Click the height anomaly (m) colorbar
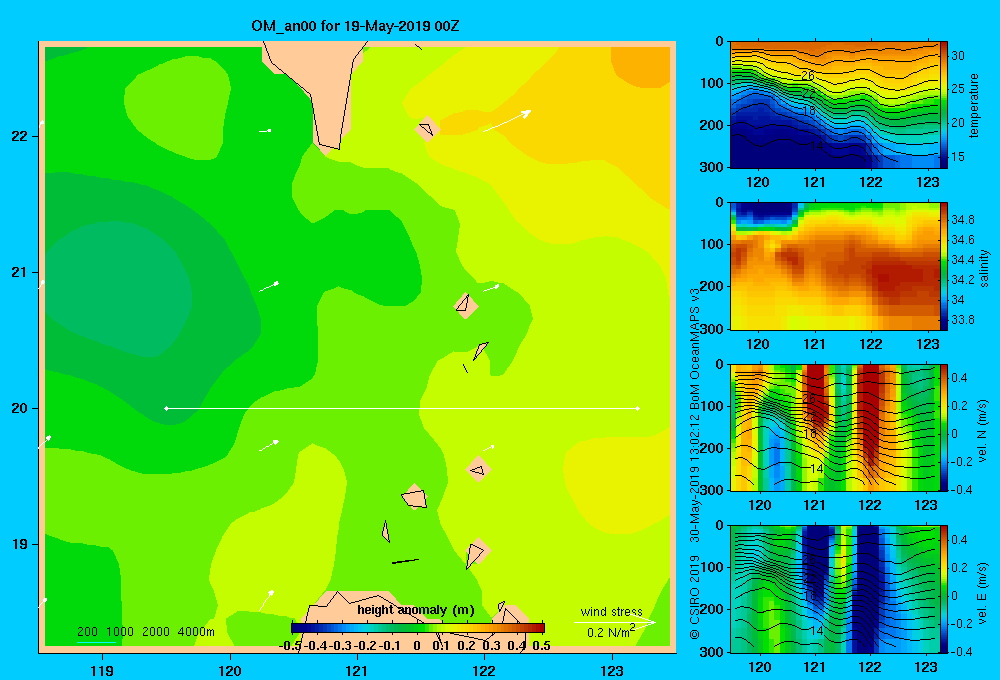The width and height of the screenshot is (1000, 680). tap(418, 628)
